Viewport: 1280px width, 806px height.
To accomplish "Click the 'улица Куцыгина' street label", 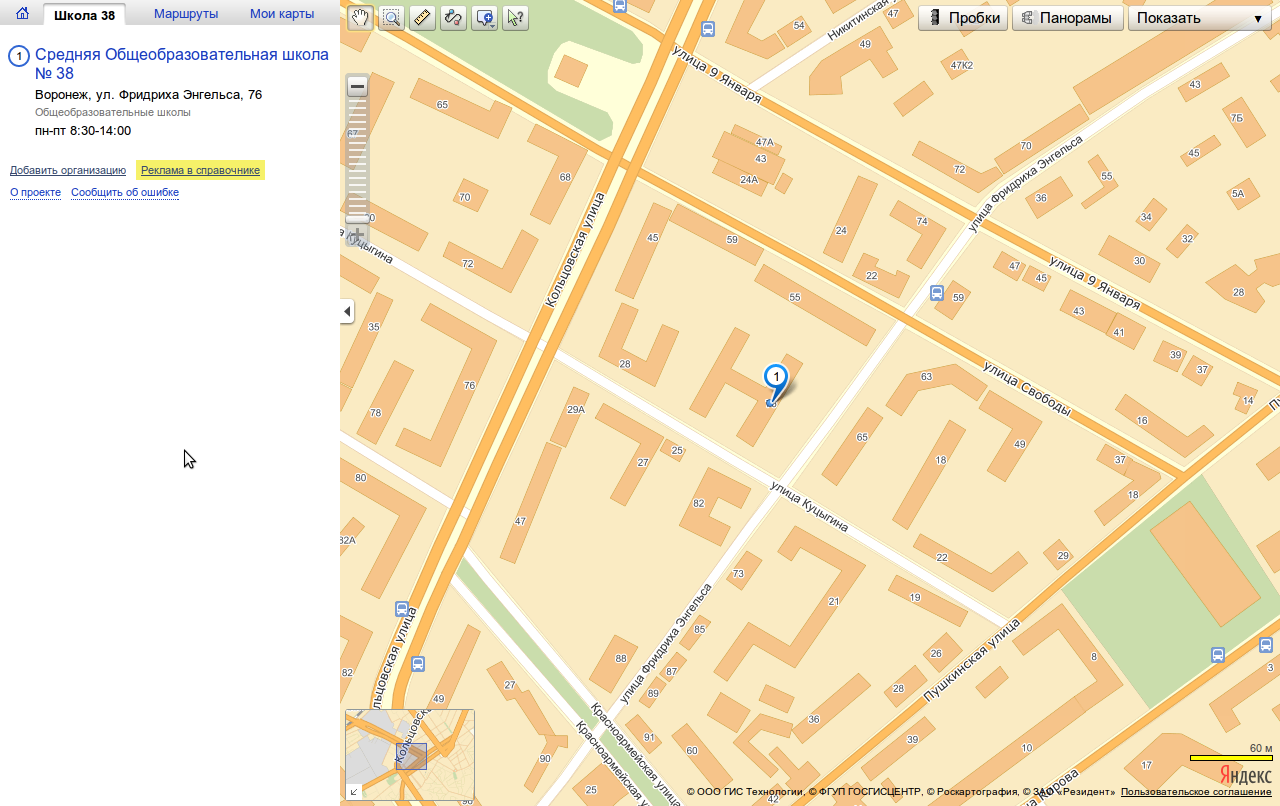I will pos(809,506).
